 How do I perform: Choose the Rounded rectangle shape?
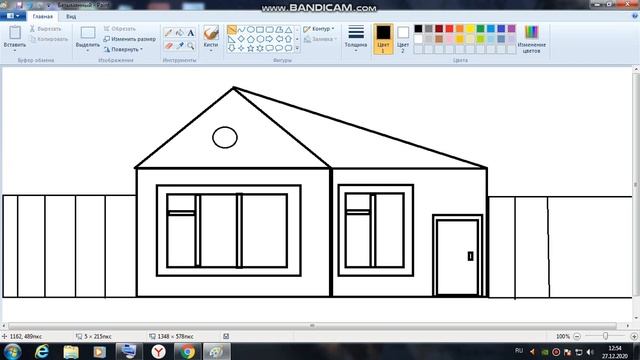click(269, 30)
